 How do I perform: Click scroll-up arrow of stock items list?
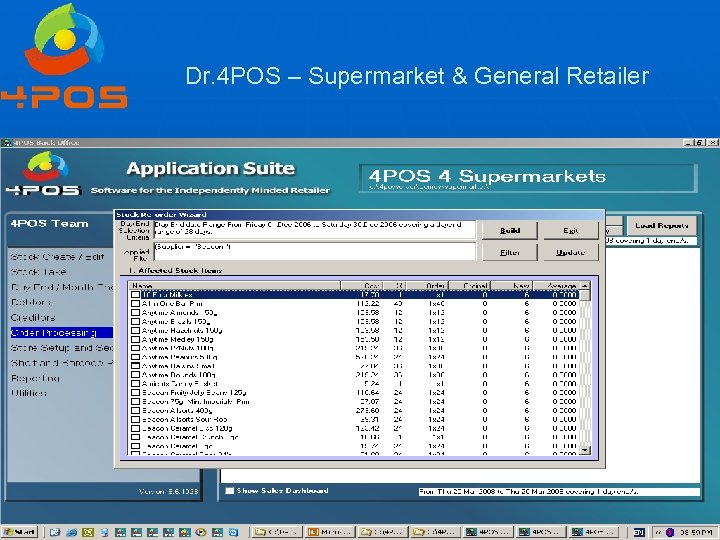585,286
